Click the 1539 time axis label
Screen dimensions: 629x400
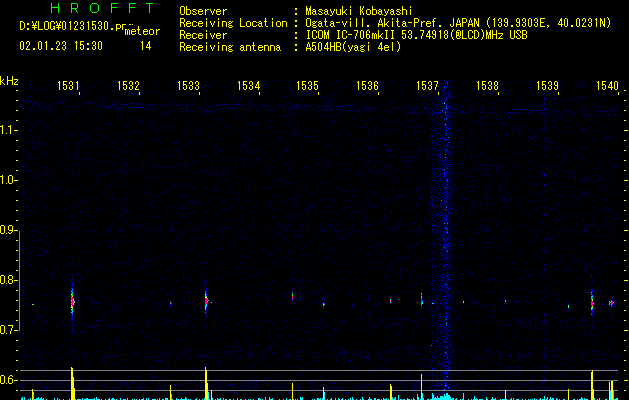pyautogui.click(x=547, y=85)
